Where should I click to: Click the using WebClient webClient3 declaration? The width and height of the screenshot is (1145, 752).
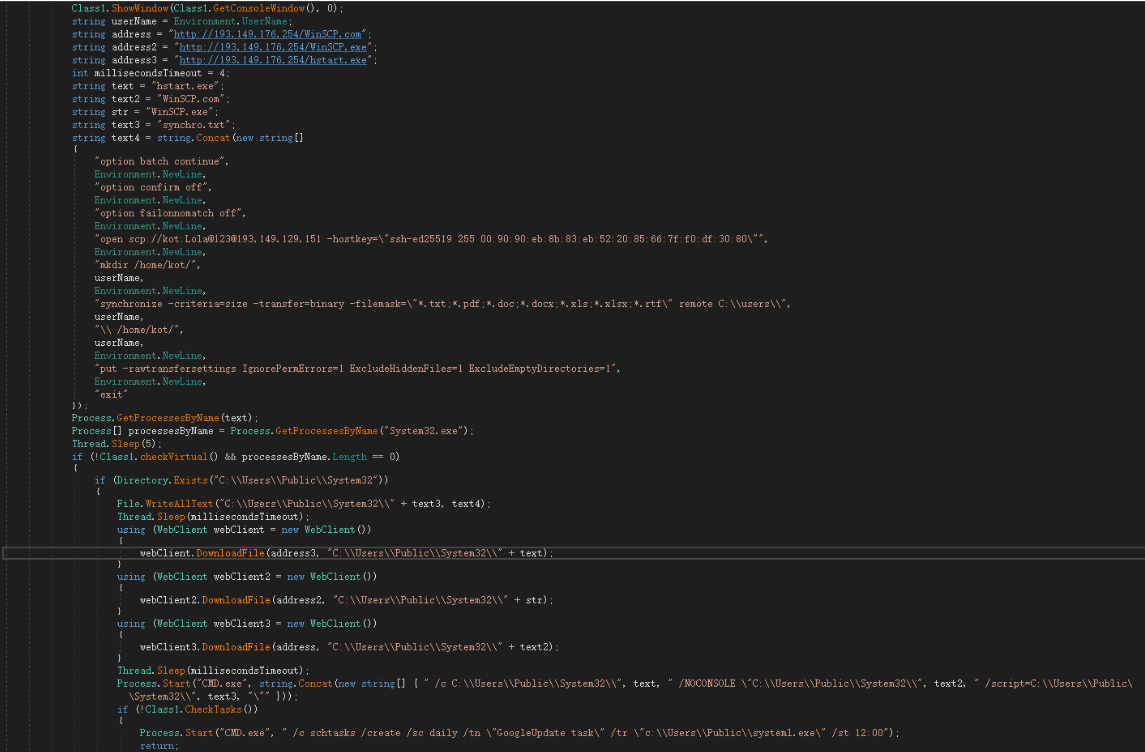[x=247, y=624]
